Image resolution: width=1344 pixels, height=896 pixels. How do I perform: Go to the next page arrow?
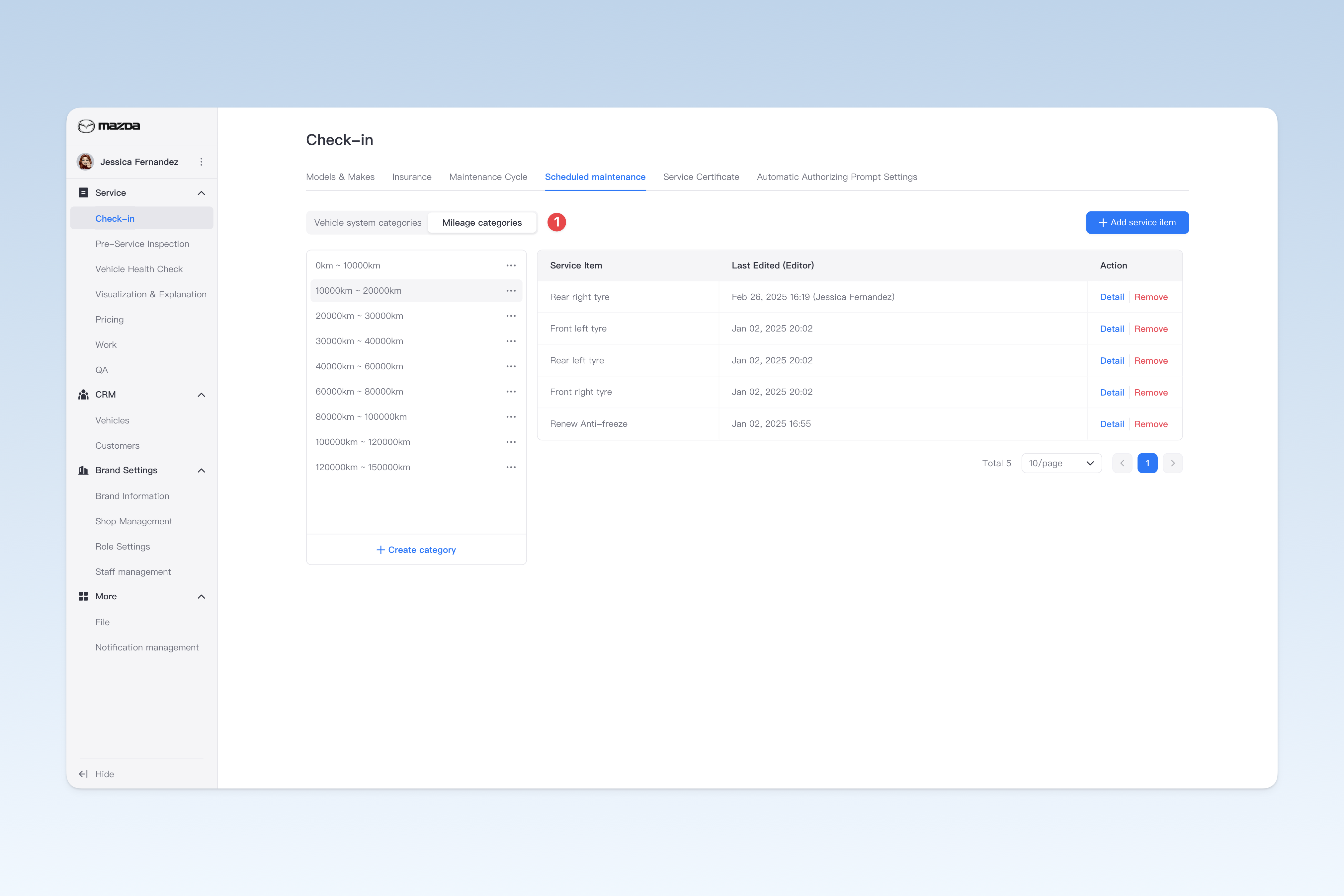pos(1172,463)
